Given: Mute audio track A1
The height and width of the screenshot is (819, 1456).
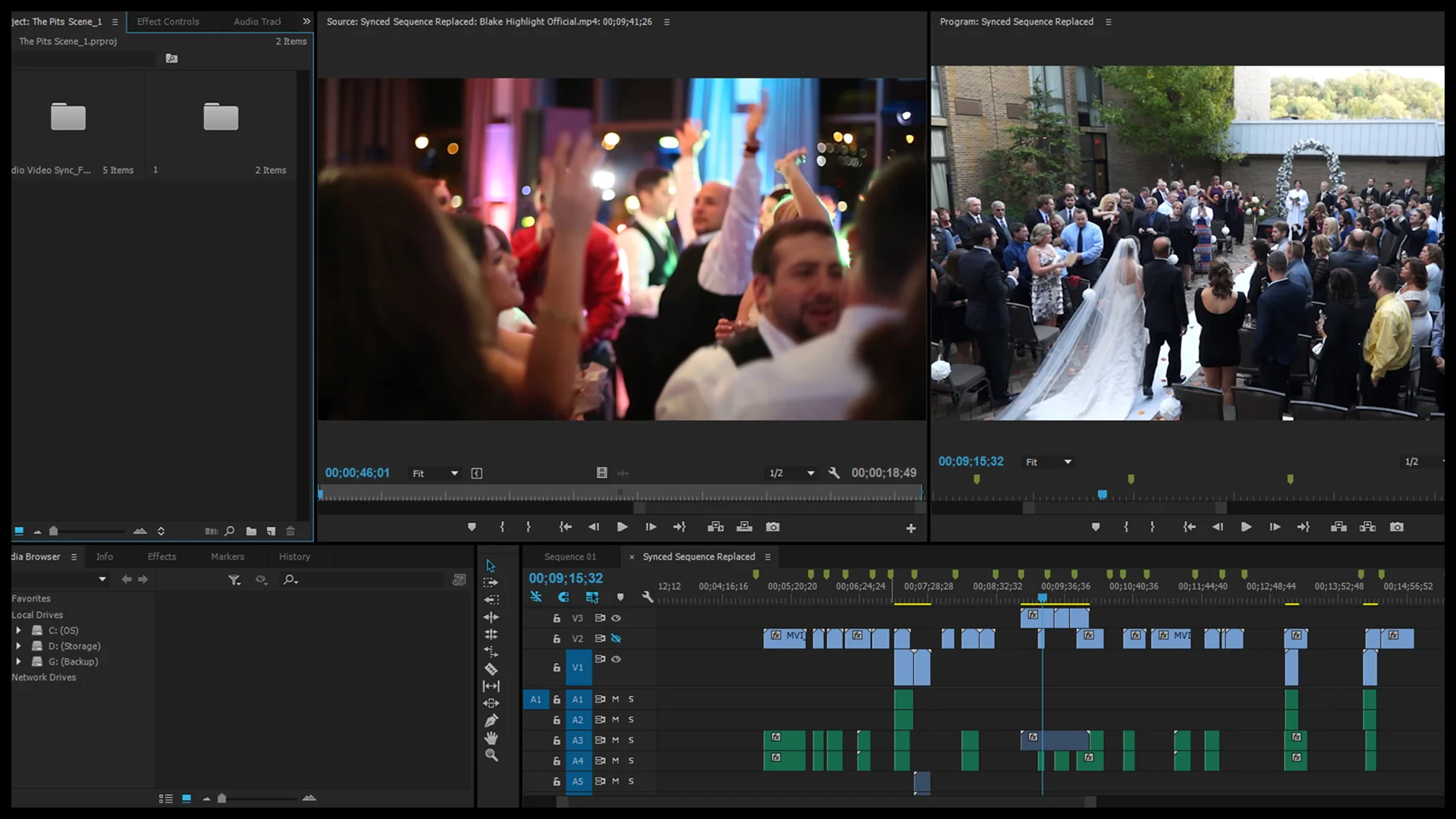Looking at the screenshot, I should 616,699.
